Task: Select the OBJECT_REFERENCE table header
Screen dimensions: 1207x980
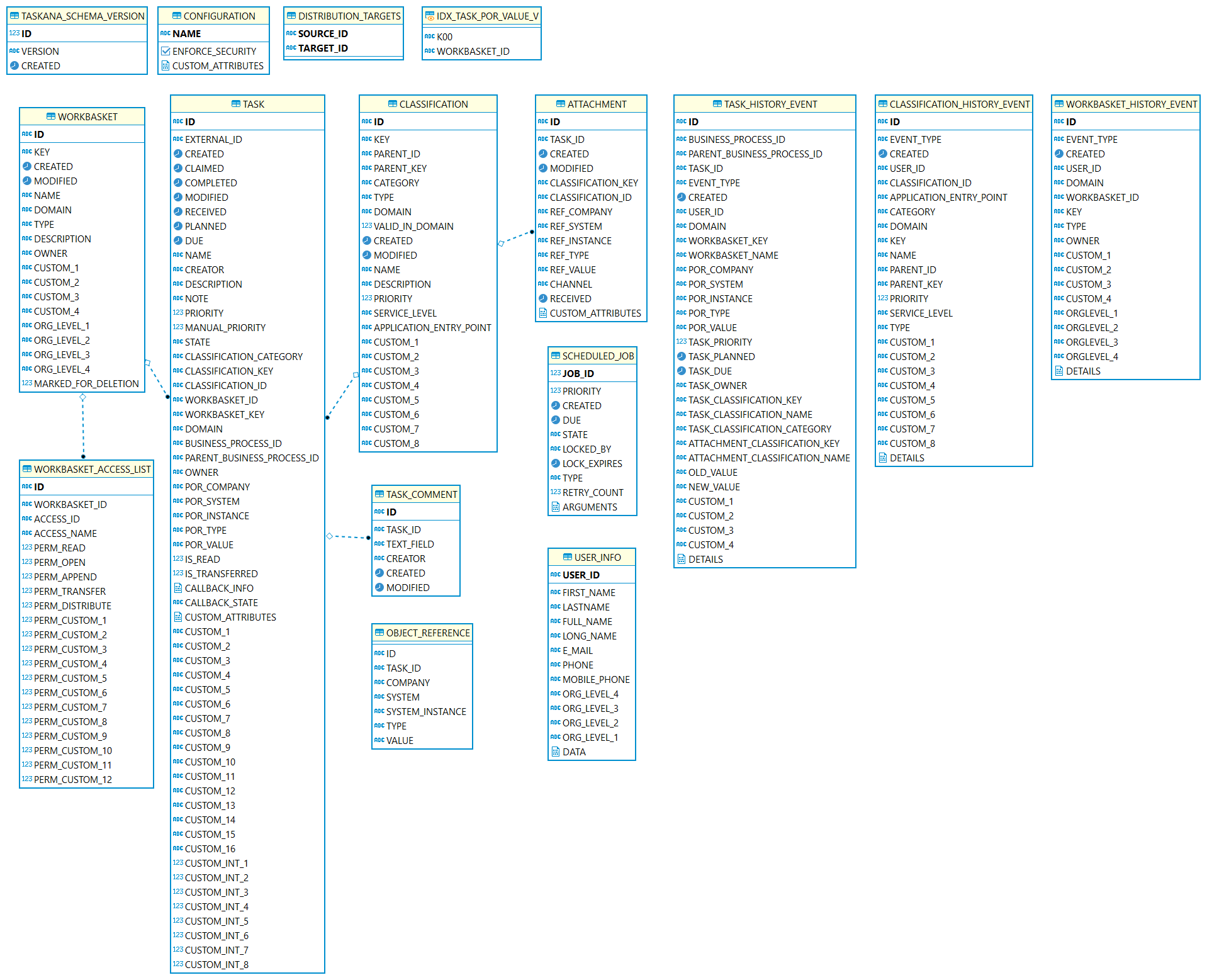Action: click(x=422, y=633)
